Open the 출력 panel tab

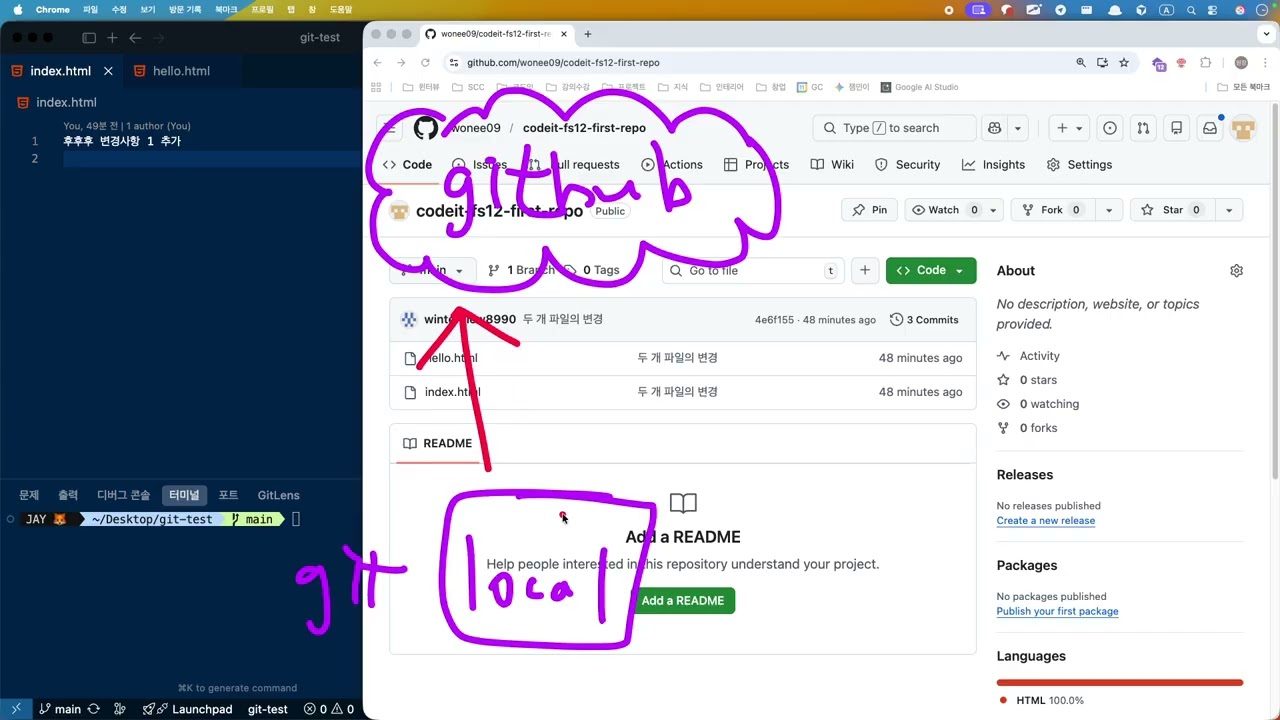(x=68, y=495)
